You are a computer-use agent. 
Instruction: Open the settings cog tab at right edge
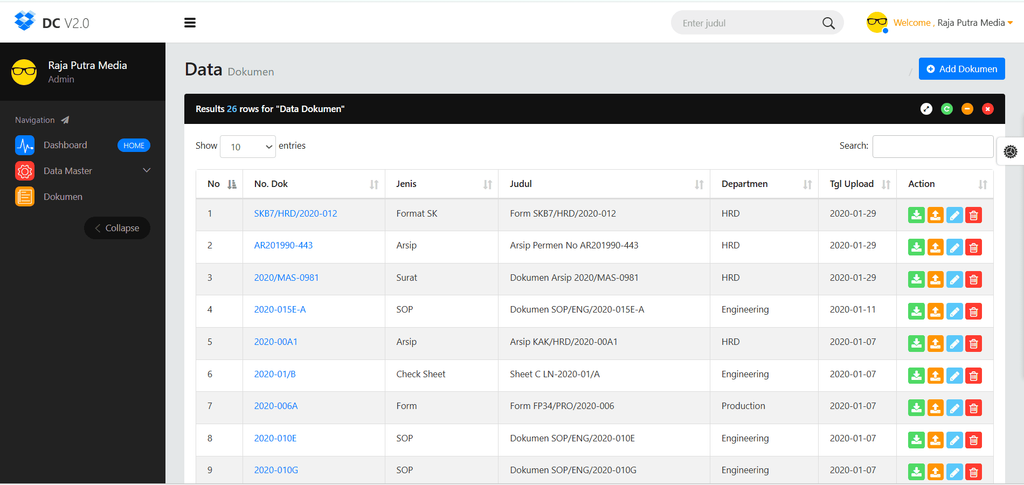pos(1010,151)
